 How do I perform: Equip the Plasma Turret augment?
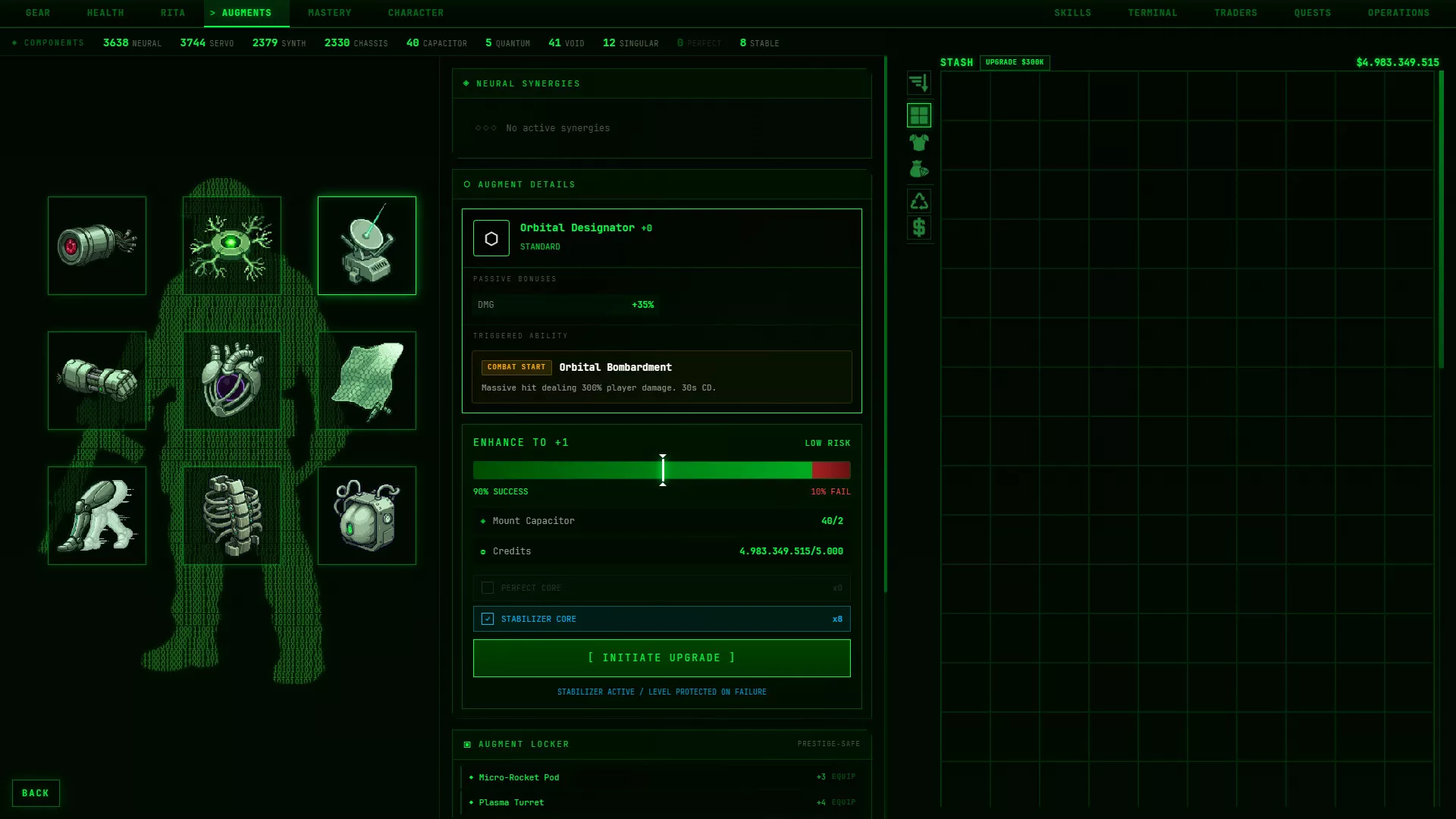[x=843, y=802]
